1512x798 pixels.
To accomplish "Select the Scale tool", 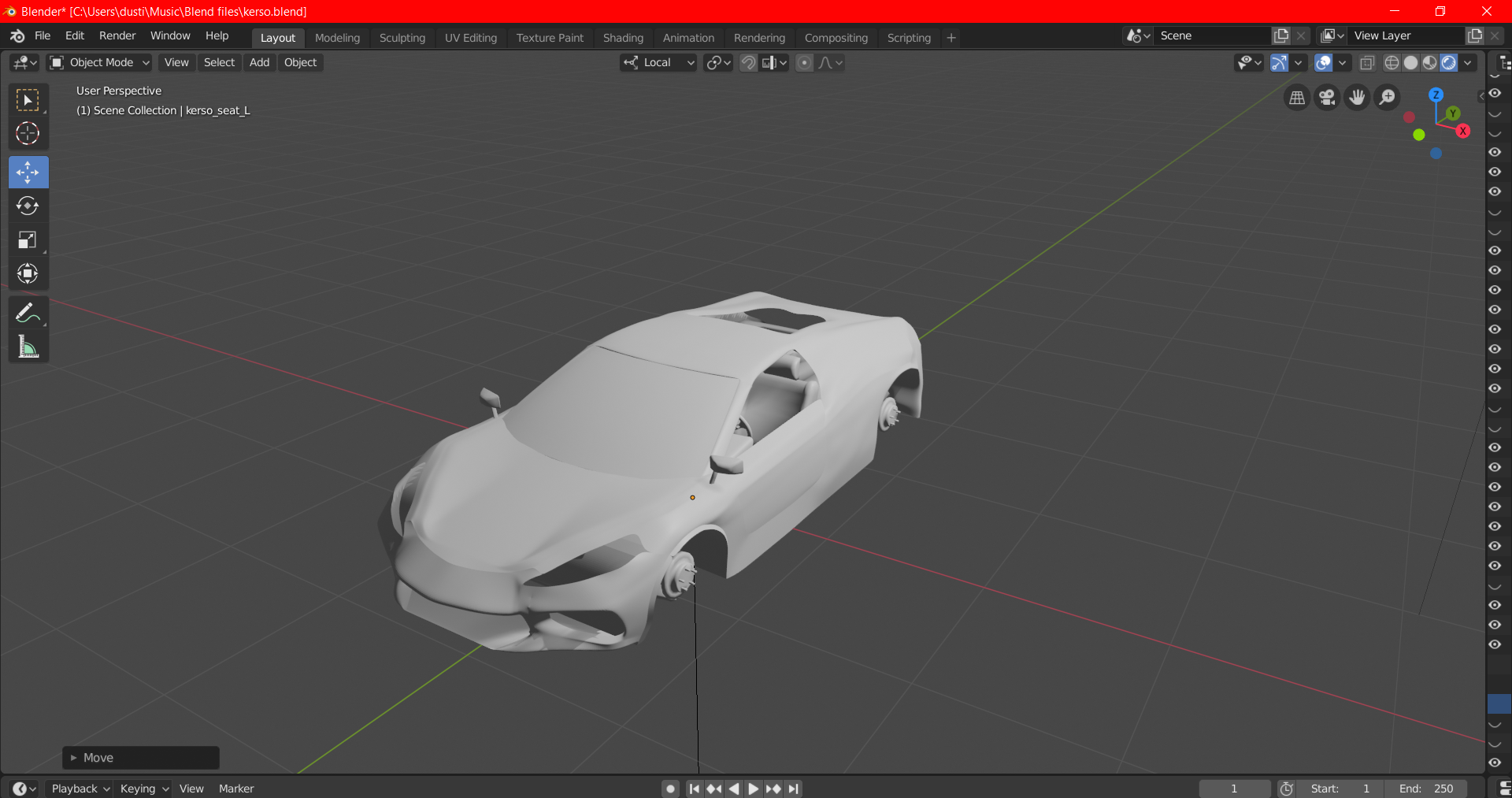I will pos(28,239).
